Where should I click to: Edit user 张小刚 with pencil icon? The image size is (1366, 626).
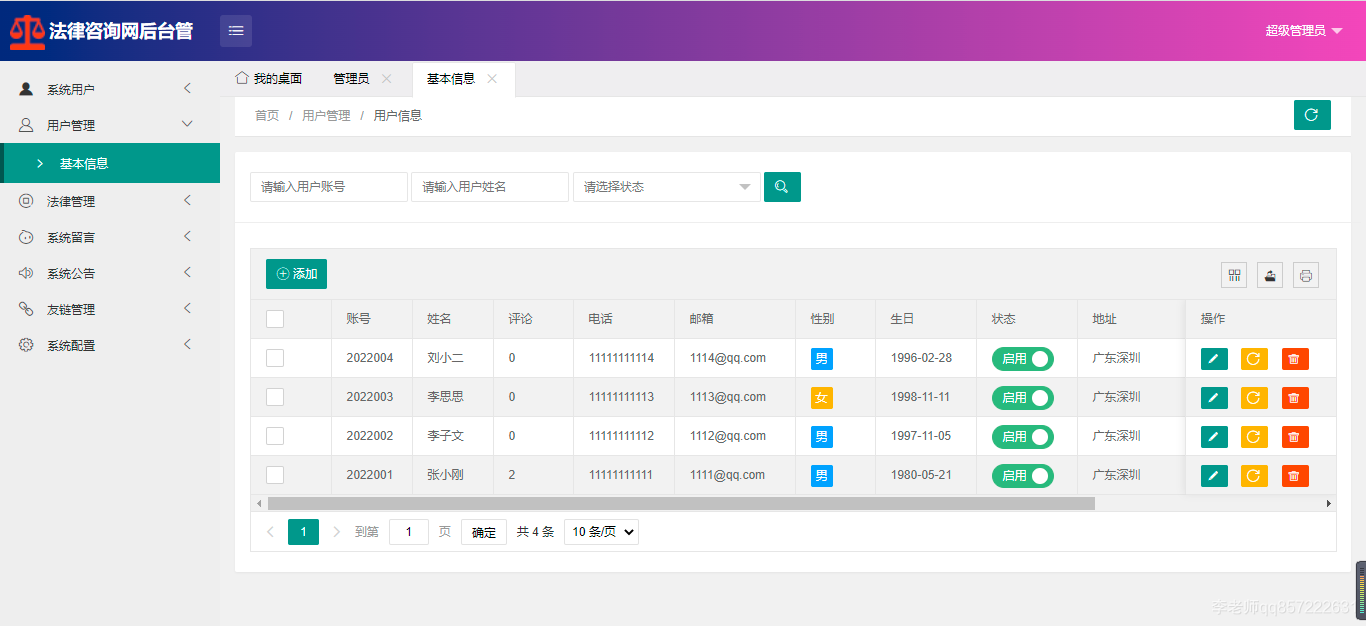click(1214, 476)
